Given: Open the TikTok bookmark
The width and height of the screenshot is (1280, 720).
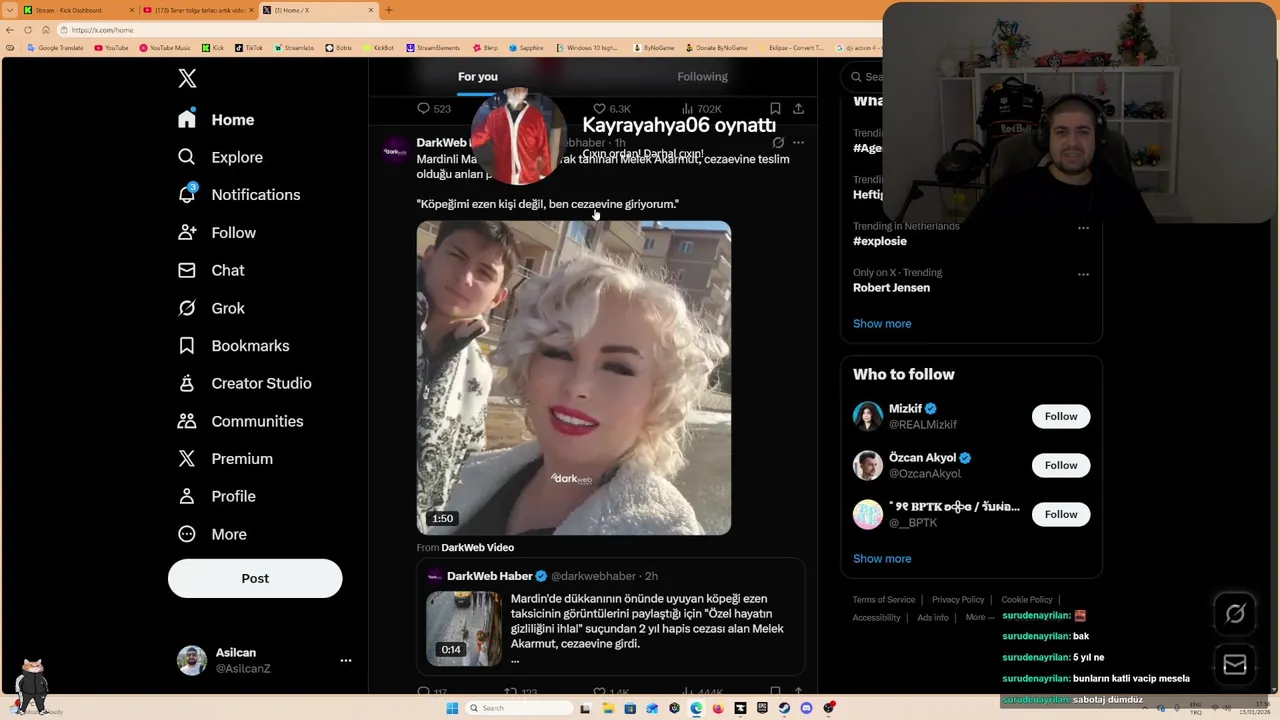Looking at the screenshot, I should pyautogui.click(x=249, y=48).
